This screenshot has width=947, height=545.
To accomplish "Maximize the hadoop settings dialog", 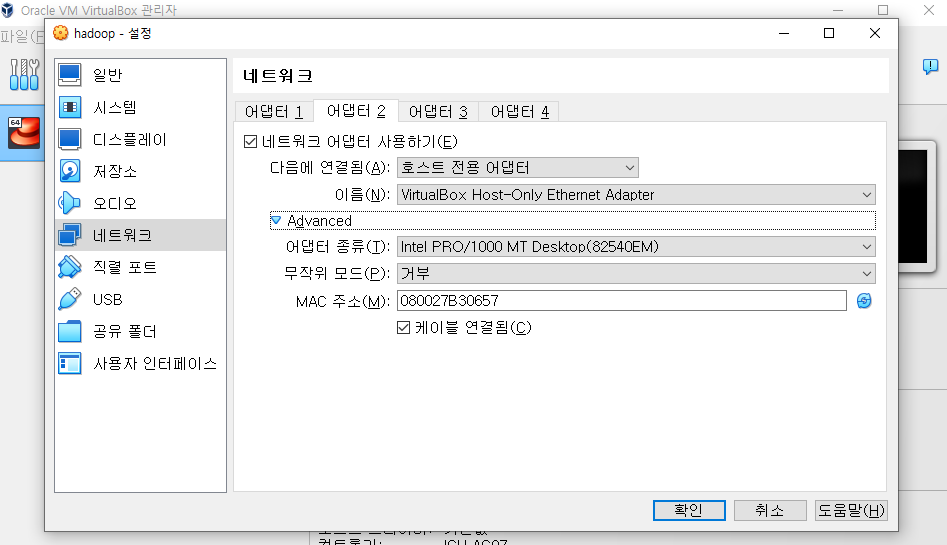I will [x=829, y=33].
